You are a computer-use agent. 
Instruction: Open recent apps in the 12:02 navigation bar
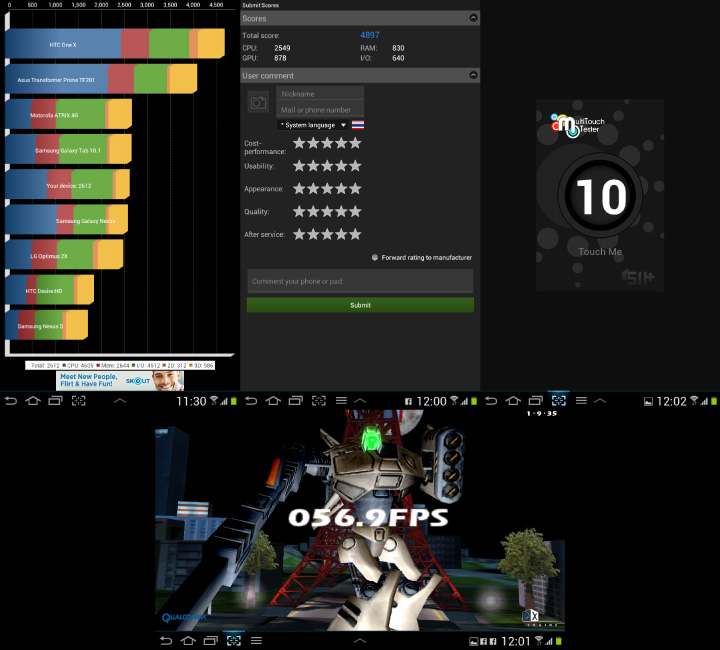pyautogui.click(x=535, y=401)
